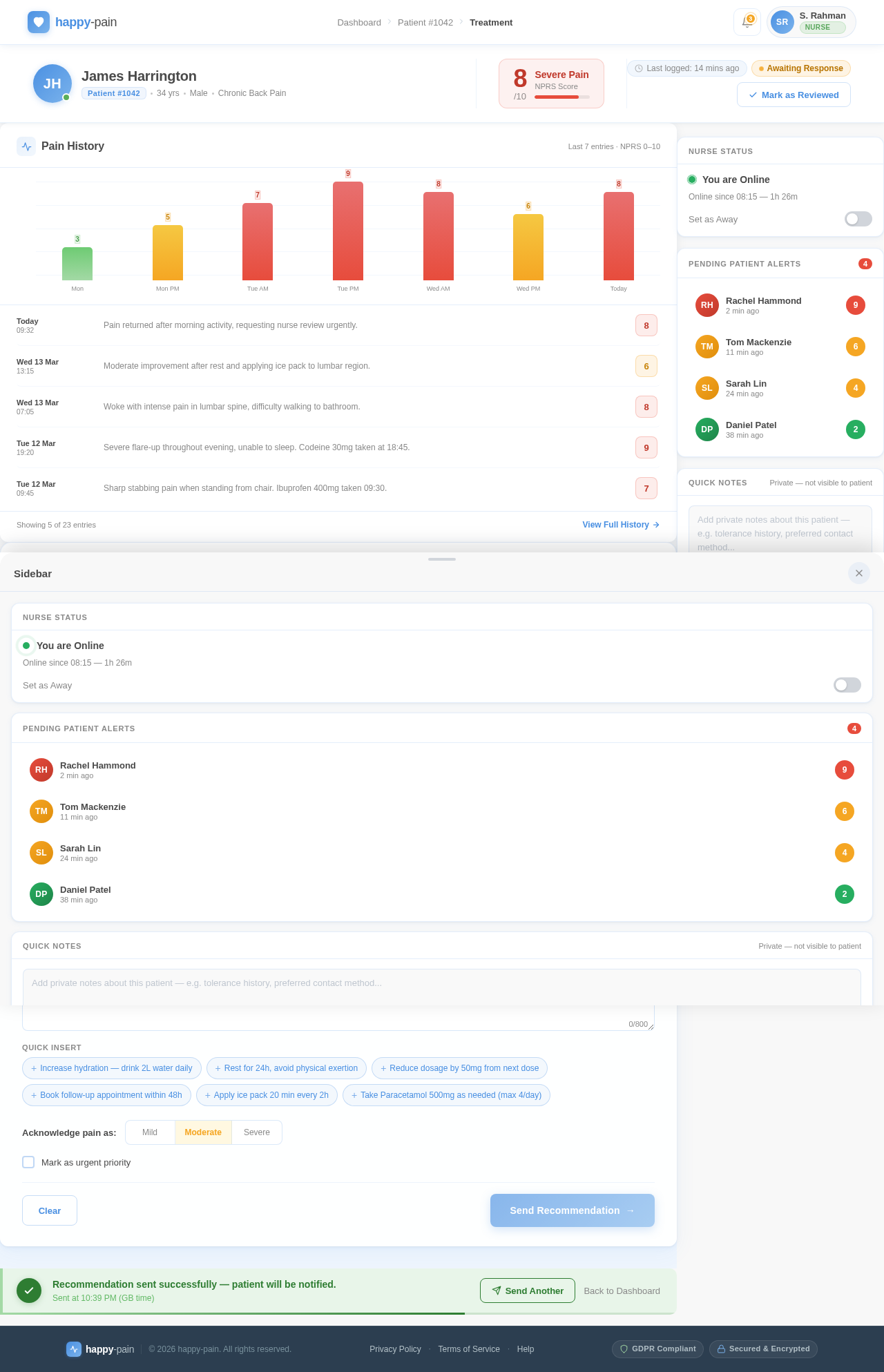The image size is (884, 1372).
Task: Check Mark as urgent priority
Action: click(28, 1162)
